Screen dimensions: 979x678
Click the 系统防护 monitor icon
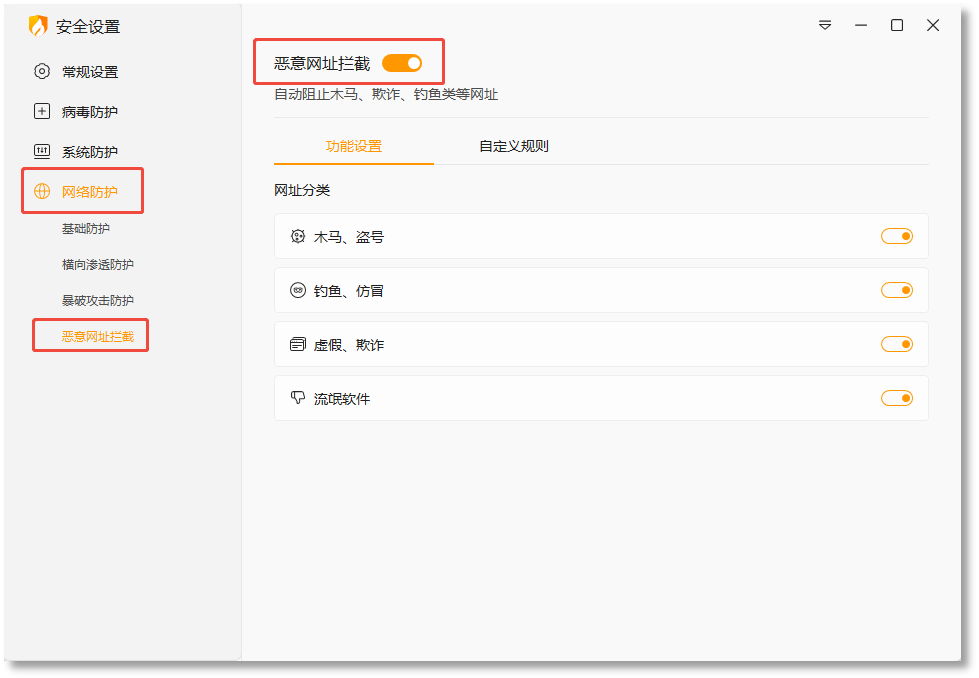pos(42,151)
